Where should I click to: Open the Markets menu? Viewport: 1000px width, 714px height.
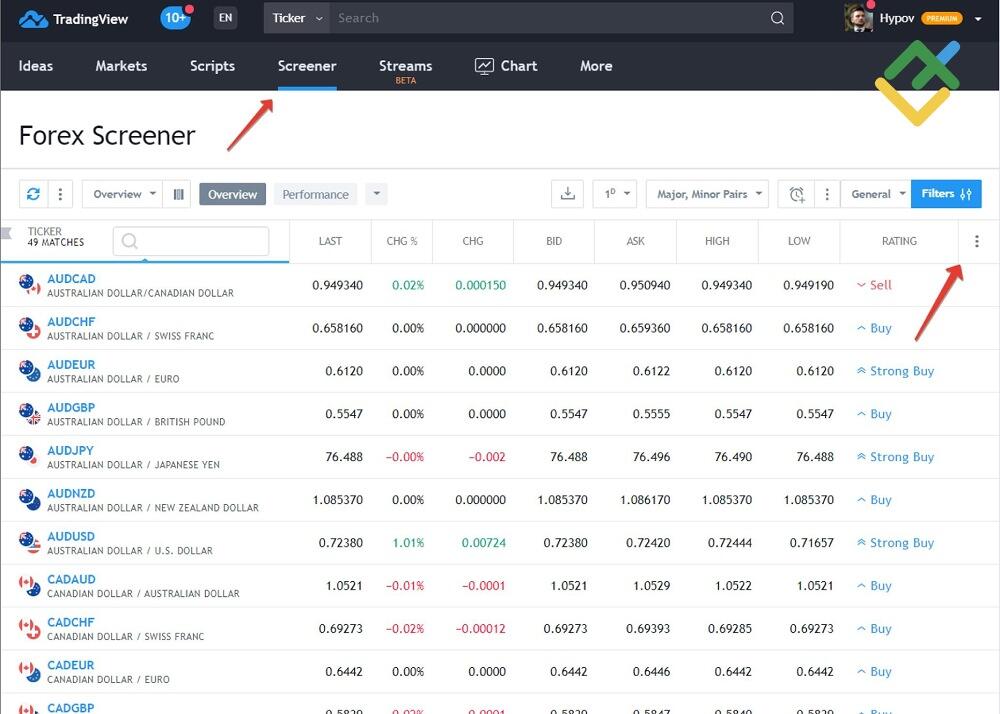pos(121,66)
